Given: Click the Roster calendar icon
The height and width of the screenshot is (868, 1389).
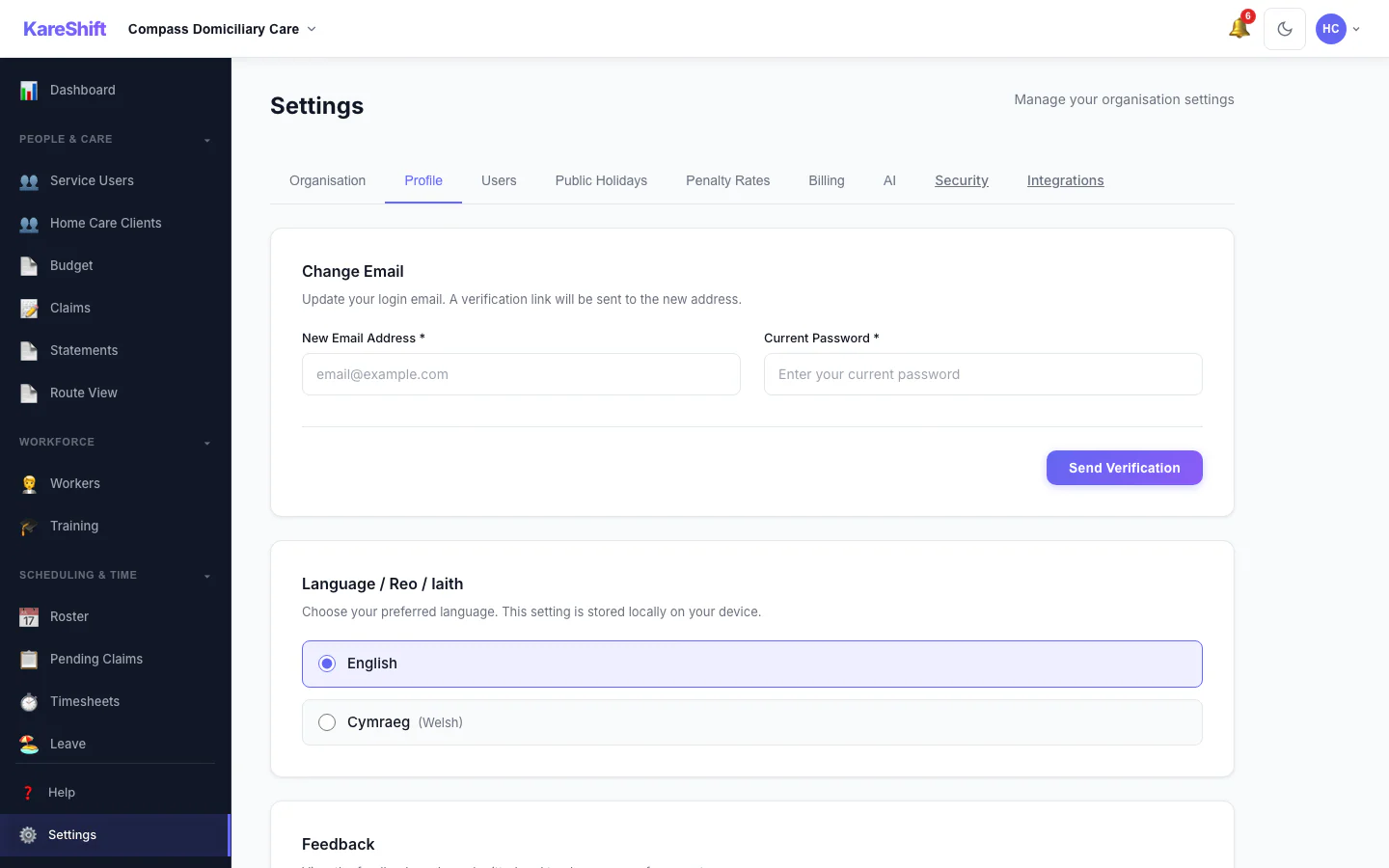Looking at the screenshot, I should [x=29, y=616].
